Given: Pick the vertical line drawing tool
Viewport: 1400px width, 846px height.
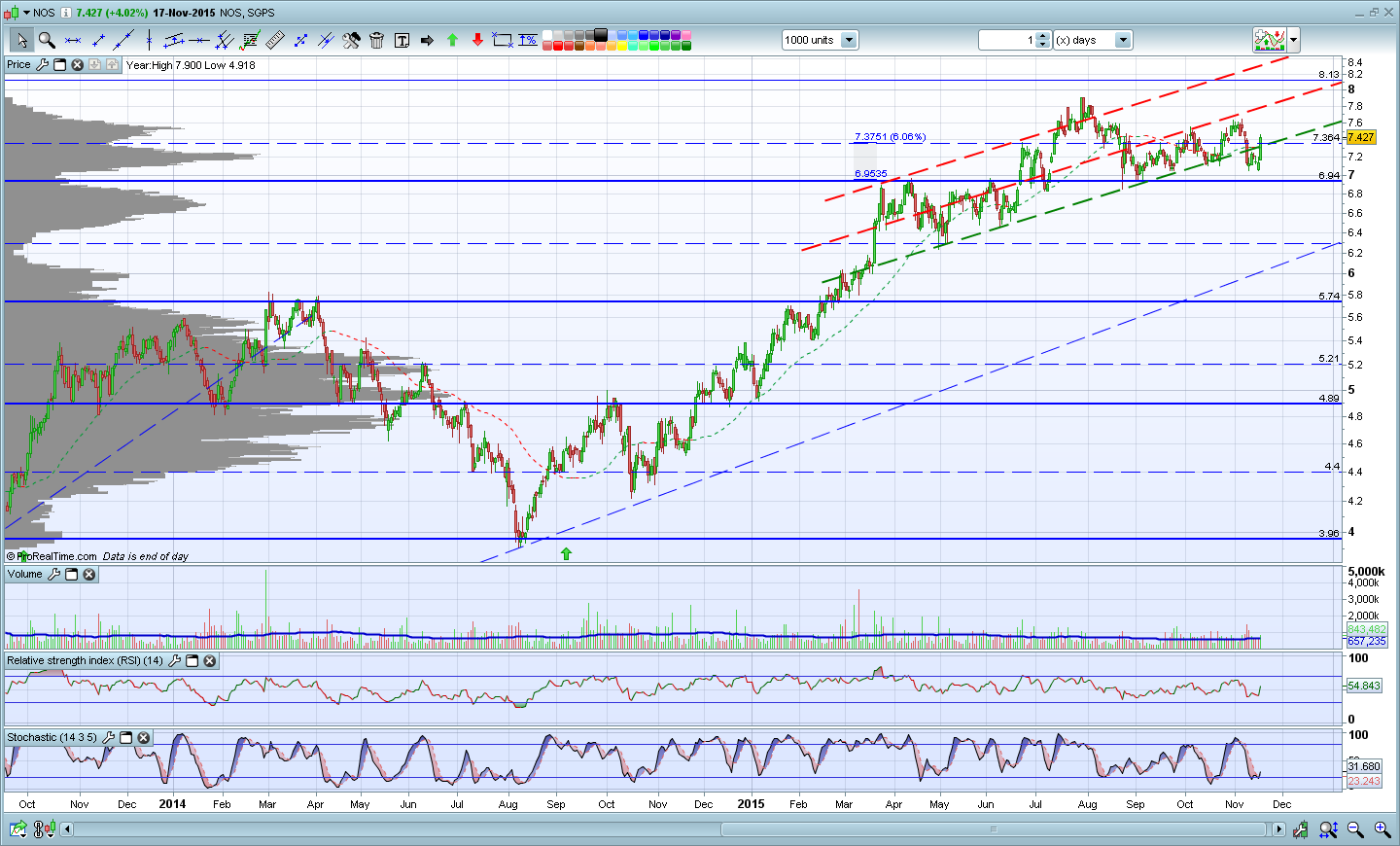Looking at the screenshot, I should (x=149, y=40).
